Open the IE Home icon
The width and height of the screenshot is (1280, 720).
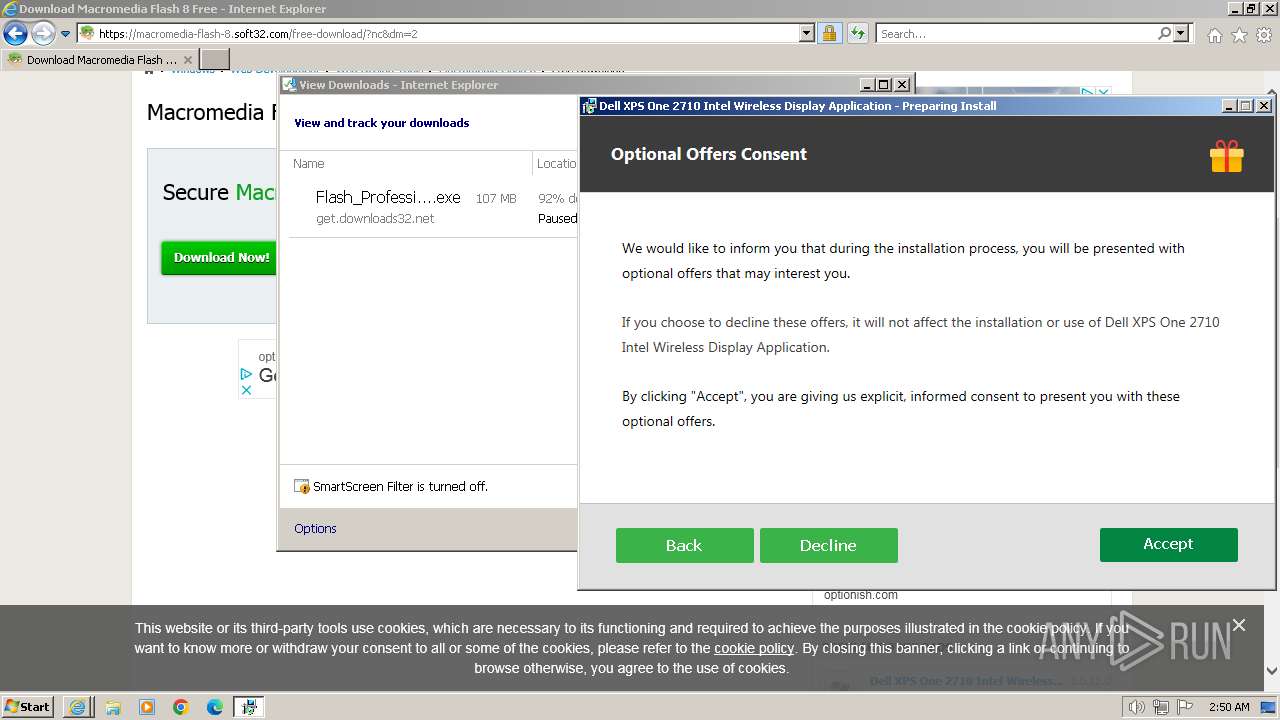[1214, 35]
